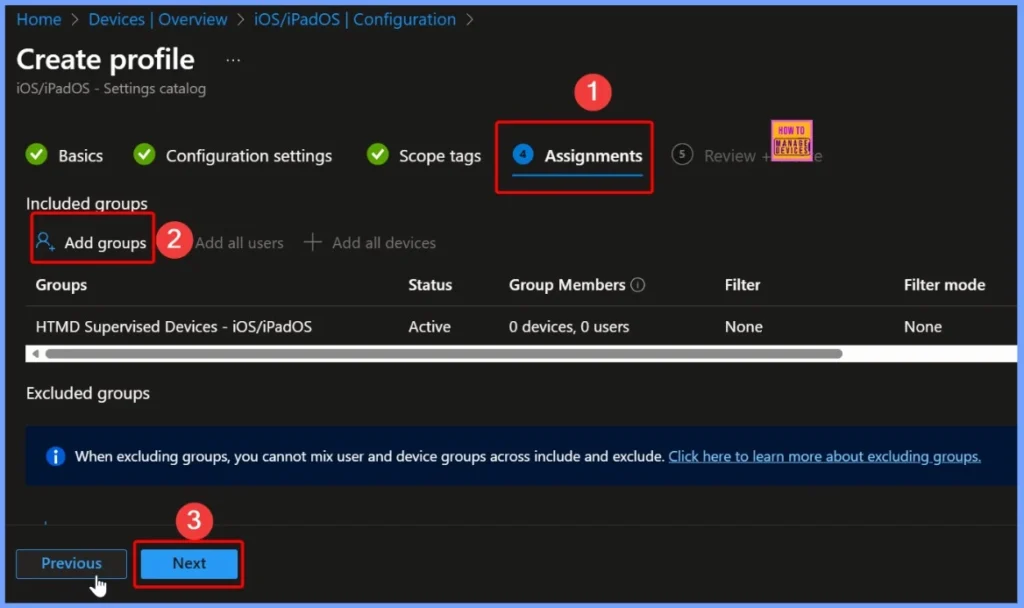This screenshot has width=1024, height=608.
Task: Click the How To Manage Devices logo
Action: [x=791, y=140]
